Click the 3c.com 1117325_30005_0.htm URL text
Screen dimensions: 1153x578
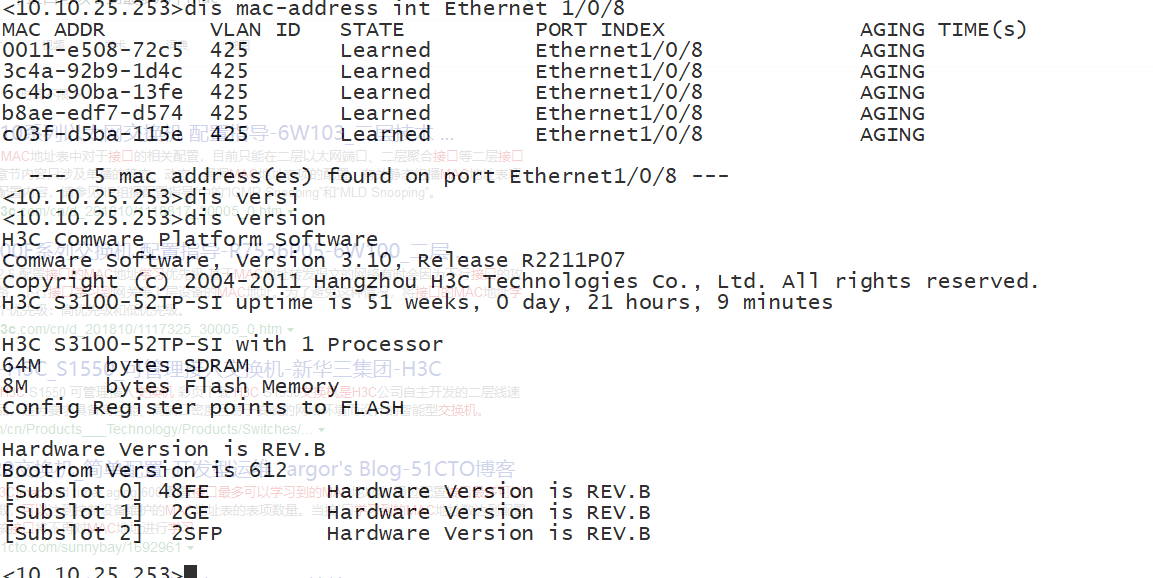pos(140,329)
